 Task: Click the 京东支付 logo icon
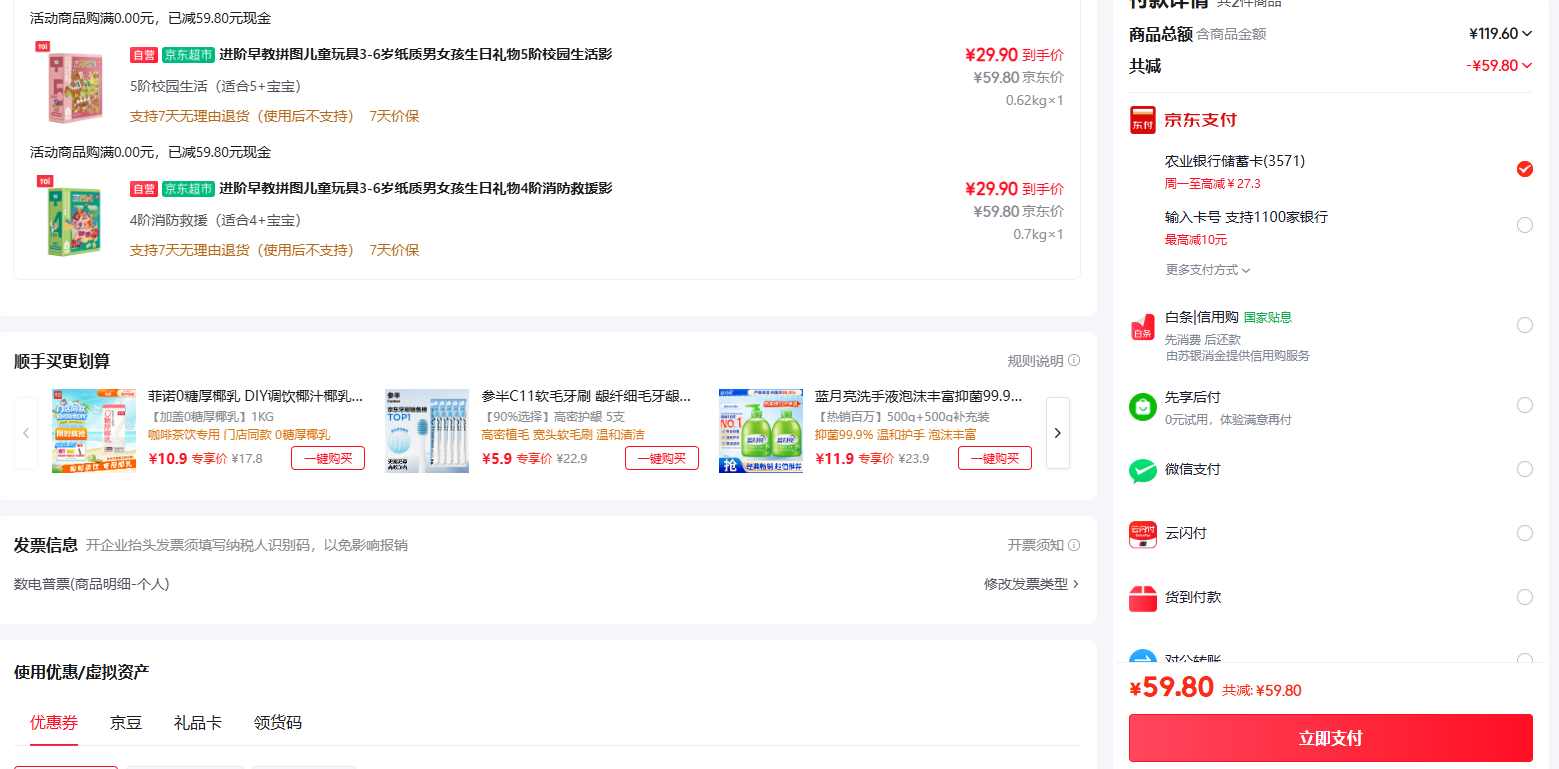pos(1142,120)
